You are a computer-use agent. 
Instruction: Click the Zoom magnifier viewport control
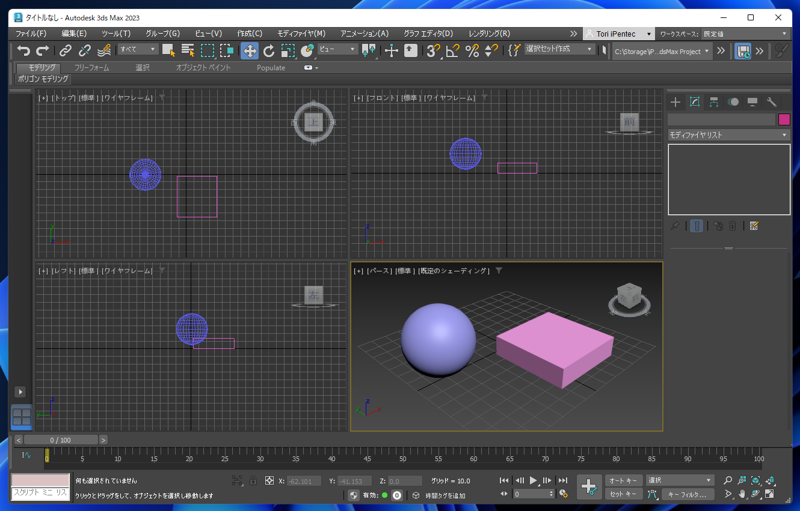[728, 480]
